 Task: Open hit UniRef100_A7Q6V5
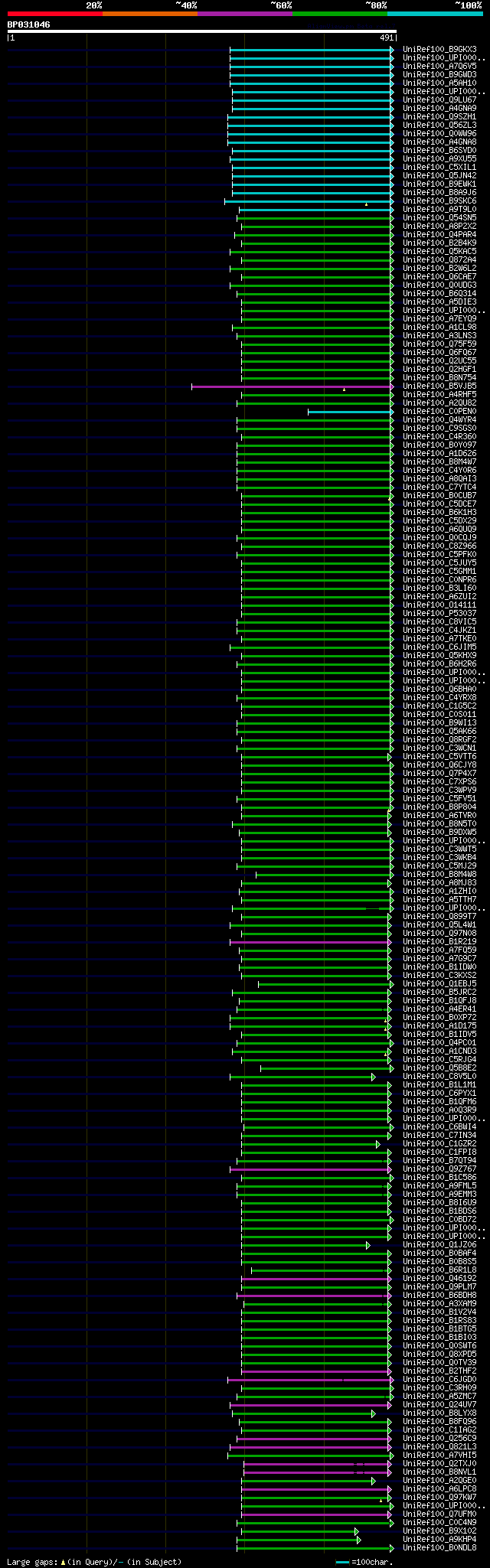click(x=439, y=67)
